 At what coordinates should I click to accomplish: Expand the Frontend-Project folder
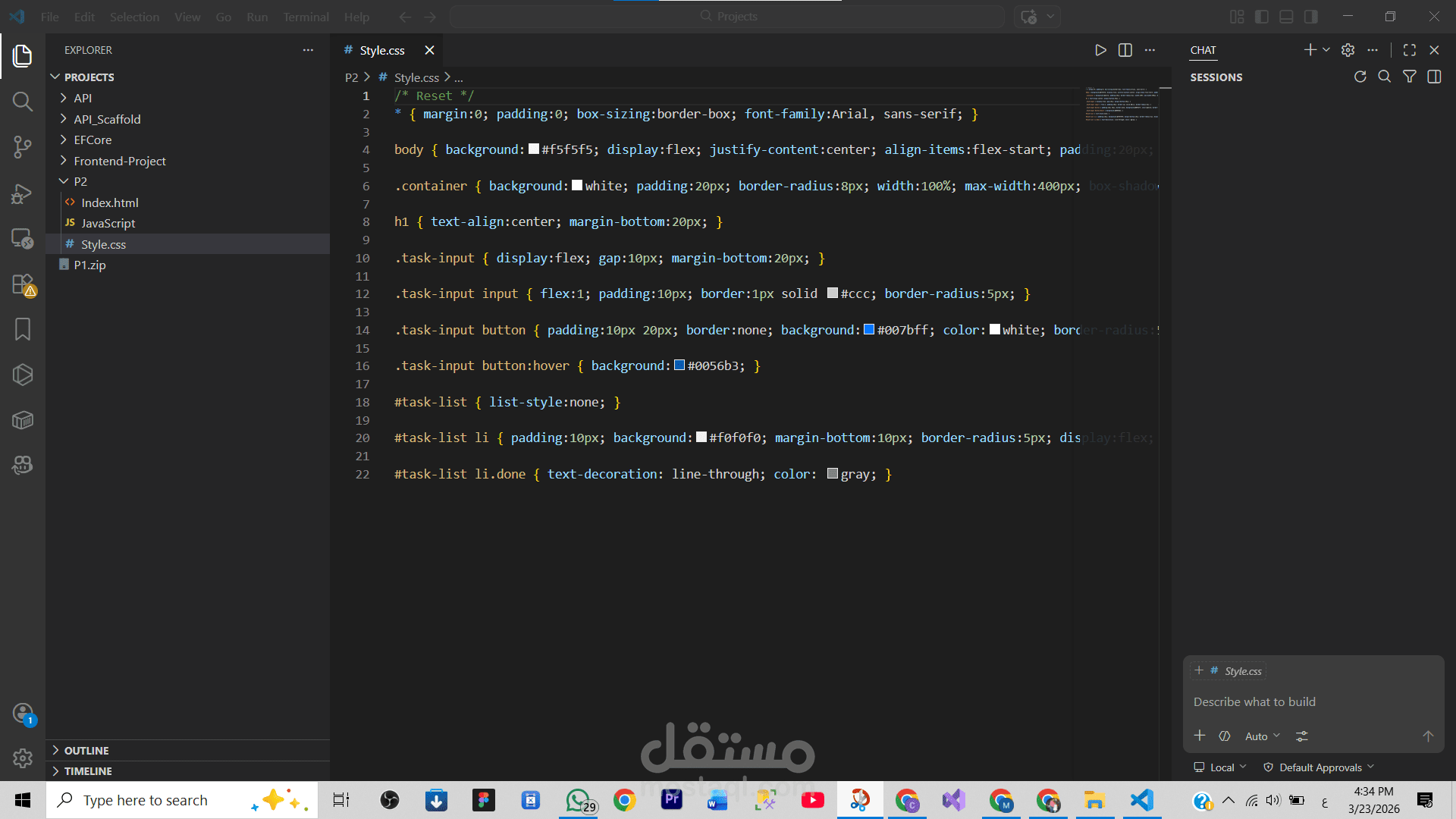[119, 161]
